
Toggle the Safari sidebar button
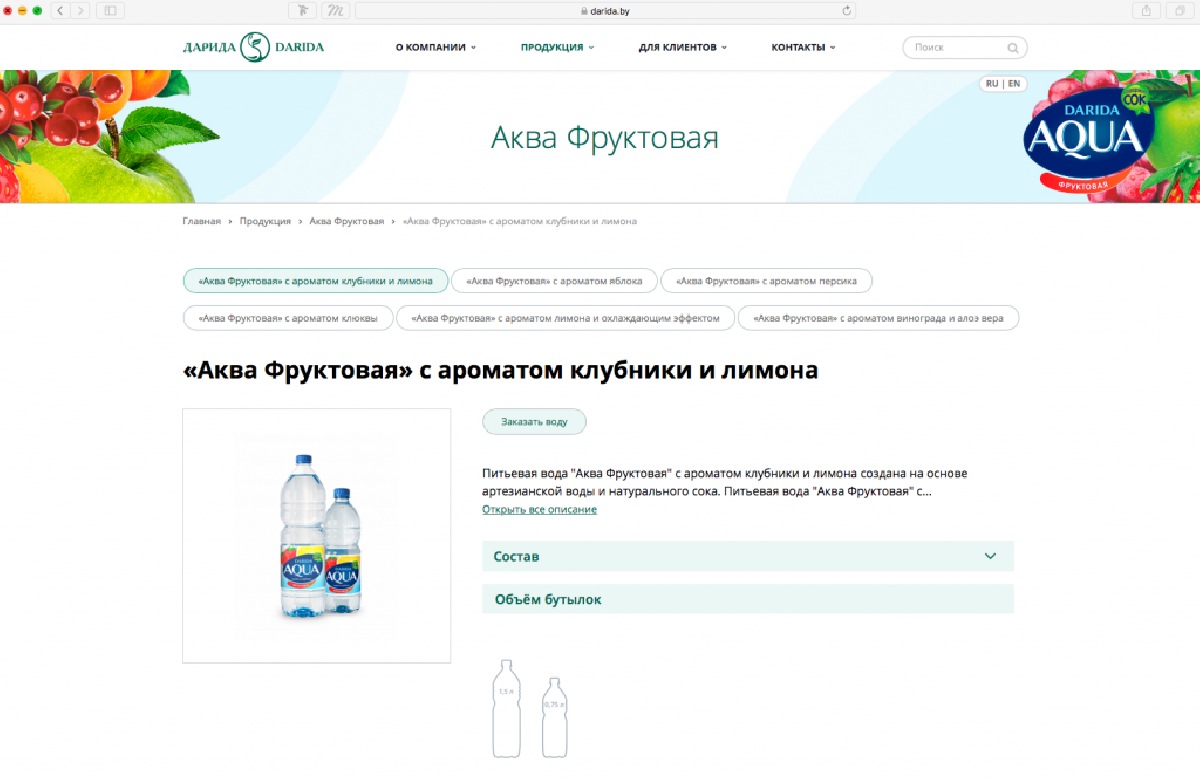108,10
